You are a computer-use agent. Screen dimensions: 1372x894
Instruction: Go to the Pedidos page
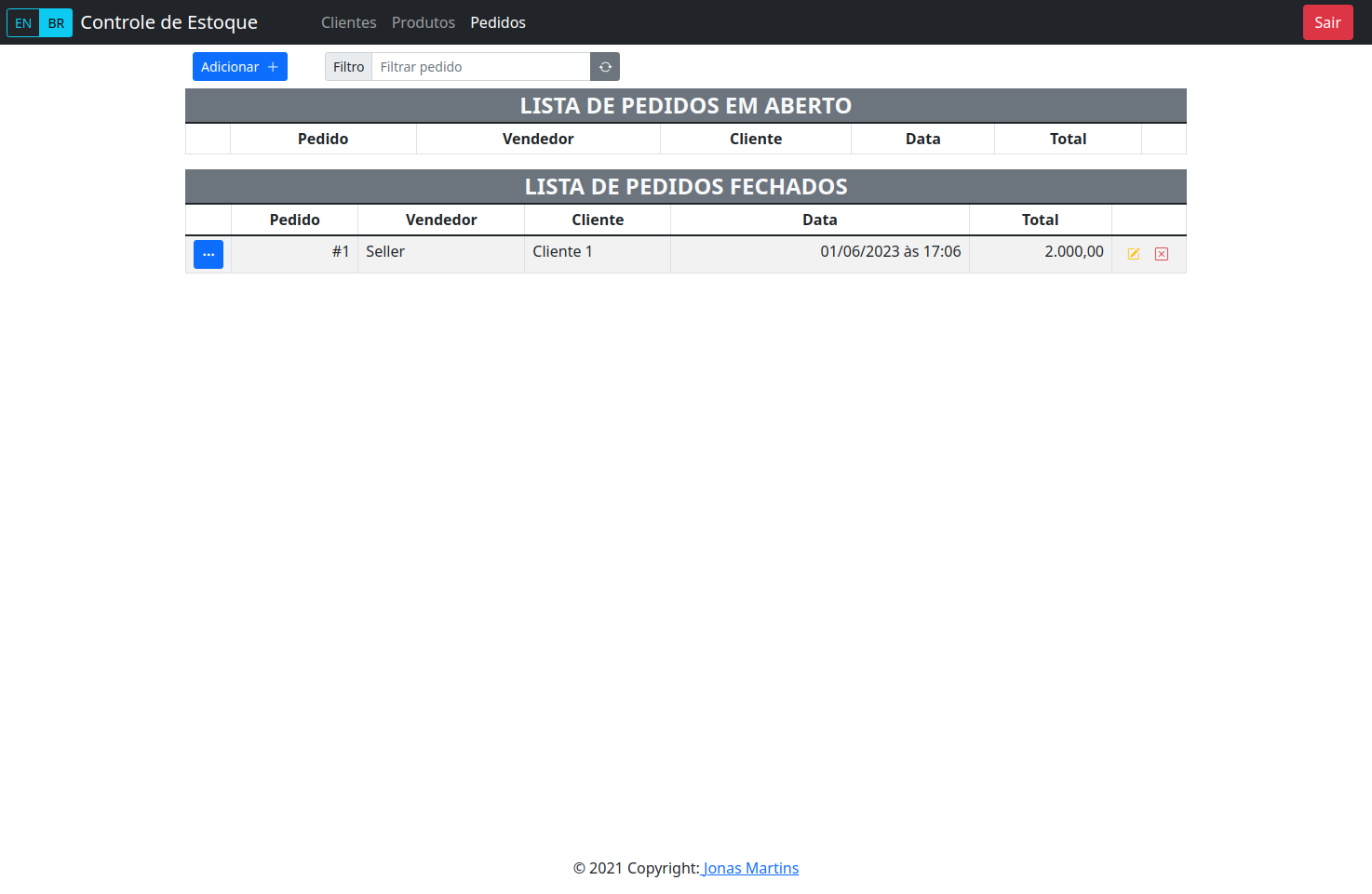click(x=498, y=22)
